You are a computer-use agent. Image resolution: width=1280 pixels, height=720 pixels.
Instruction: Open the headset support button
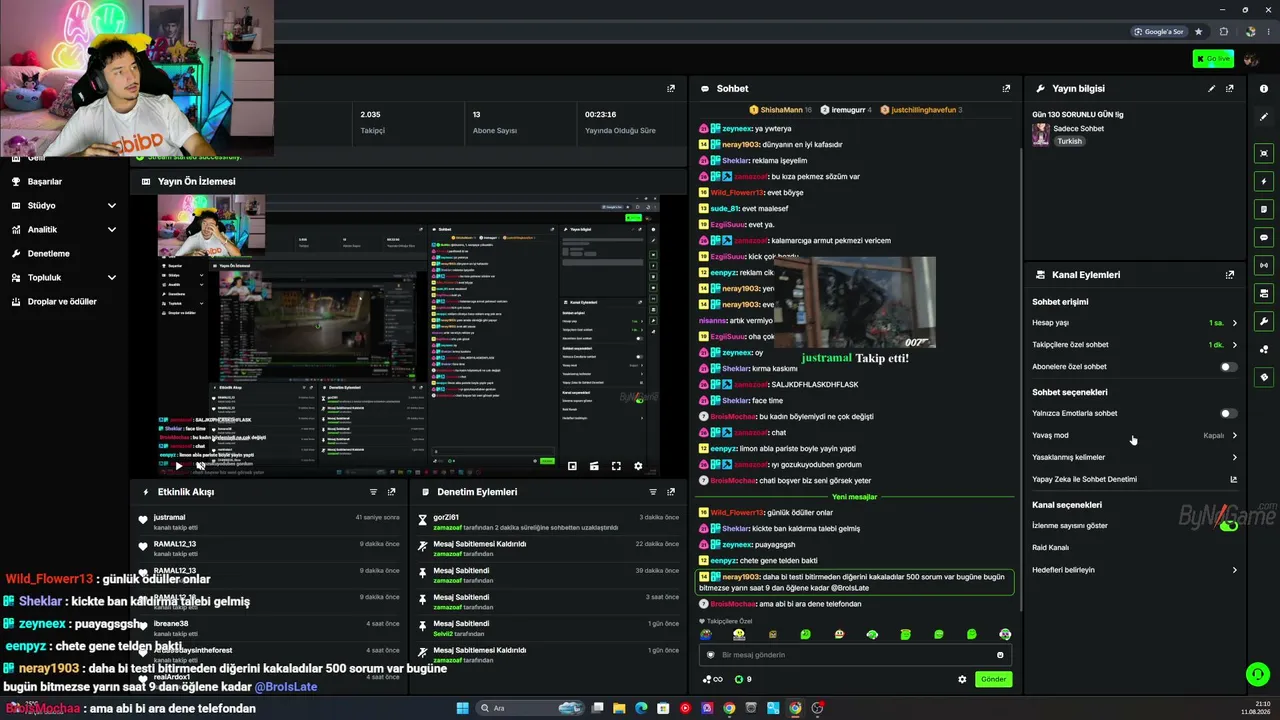pyautogui.click(x=1258, y=675)
